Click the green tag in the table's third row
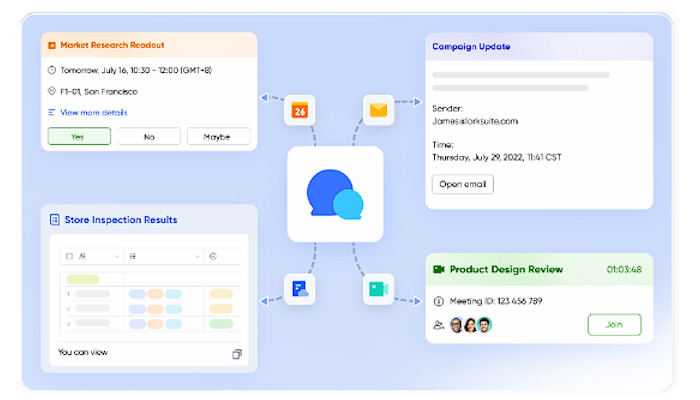The image size is (700, 400). coord(221,325)
